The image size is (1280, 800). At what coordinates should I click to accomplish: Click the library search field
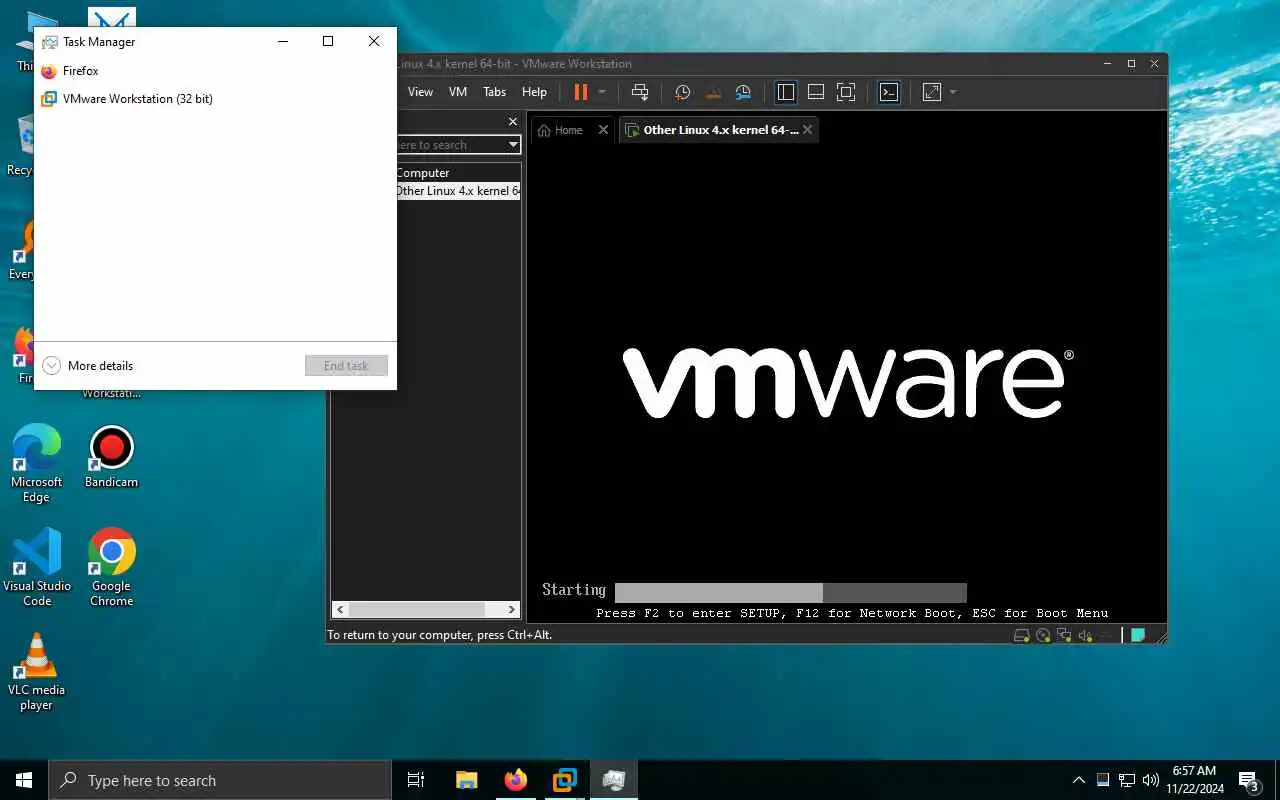pyautogui.click(x=450, y=145)
